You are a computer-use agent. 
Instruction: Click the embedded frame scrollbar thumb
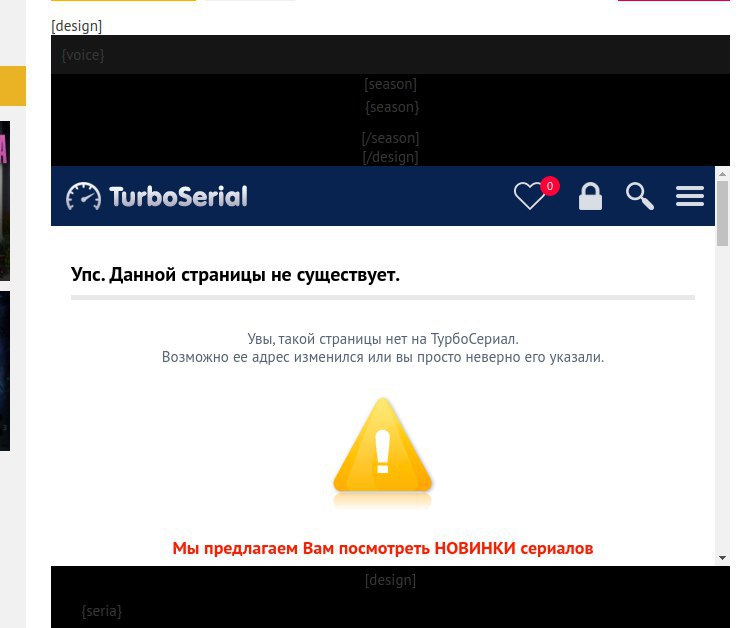[722, 213]
